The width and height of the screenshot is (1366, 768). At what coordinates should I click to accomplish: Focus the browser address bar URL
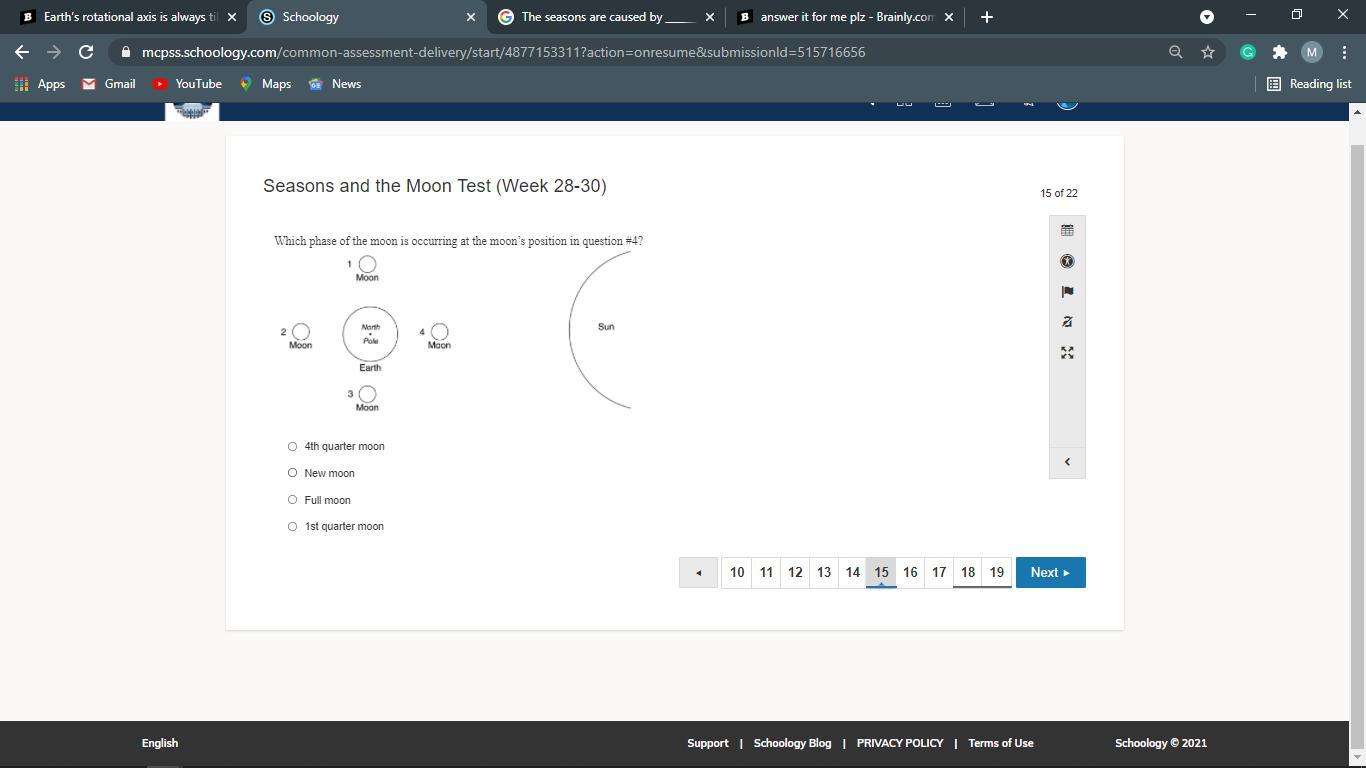(503, 52)
